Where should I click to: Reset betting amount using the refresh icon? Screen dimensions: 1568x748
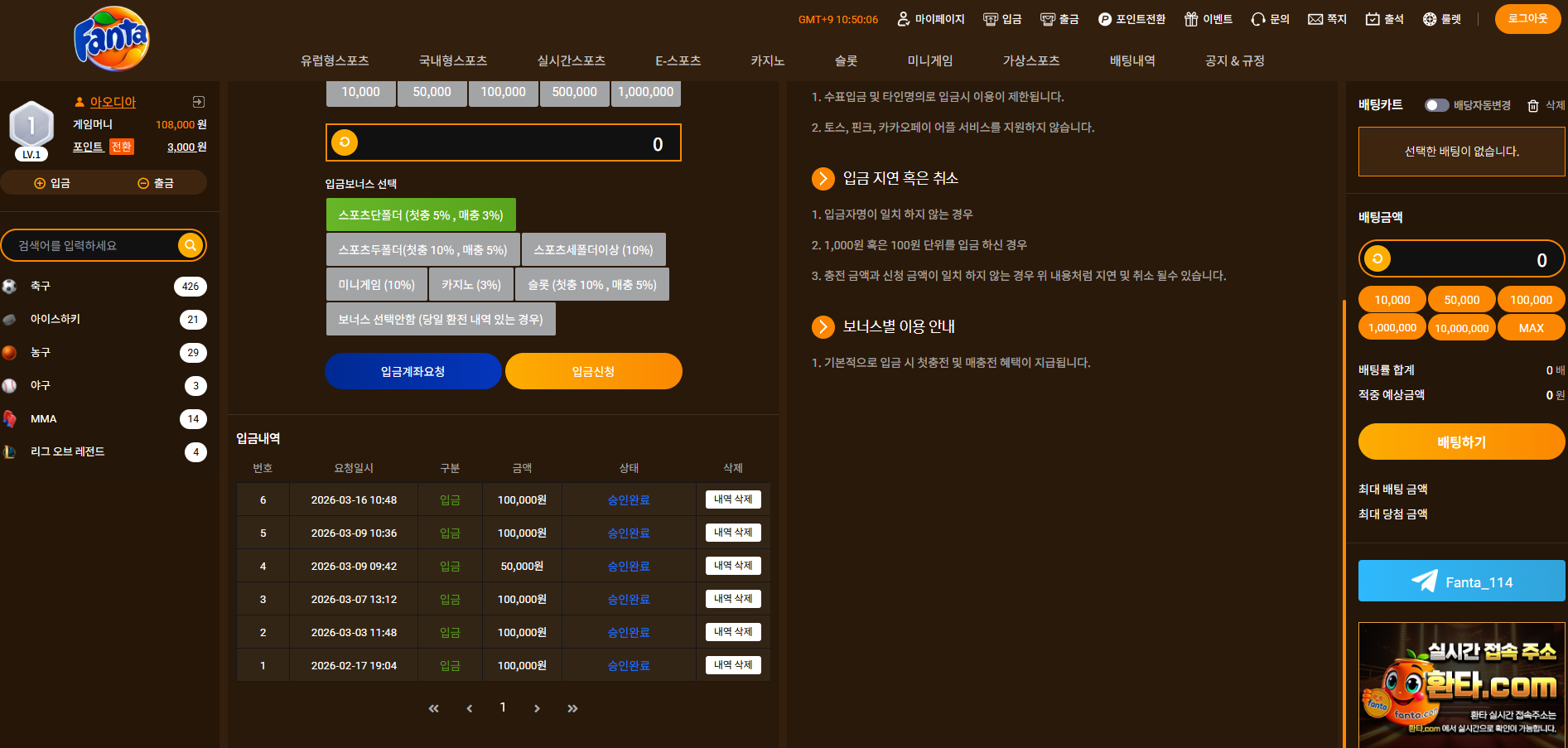1377,259
